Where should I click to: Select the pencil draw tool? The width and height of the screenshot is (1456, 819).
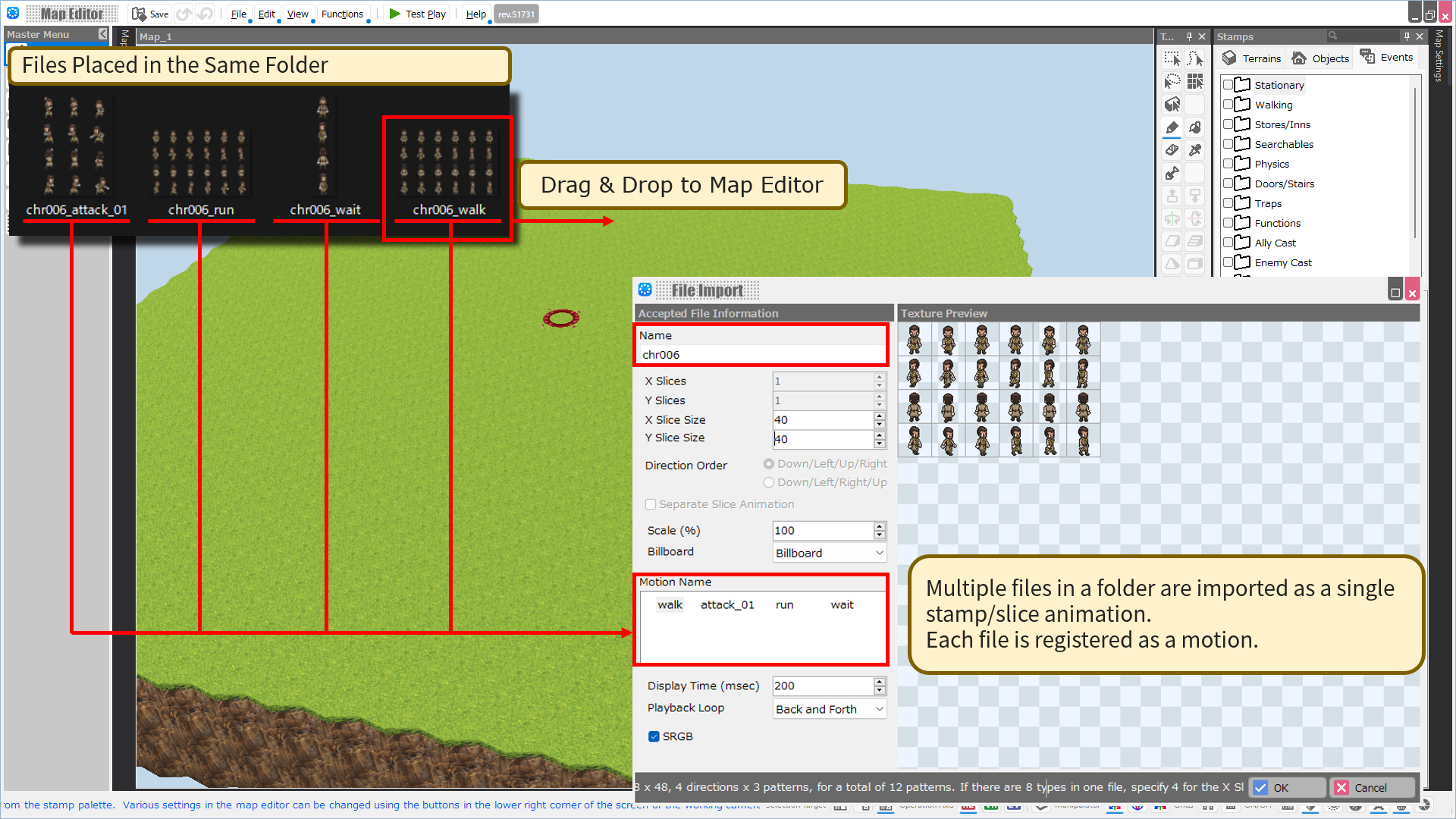point(1172,127)
